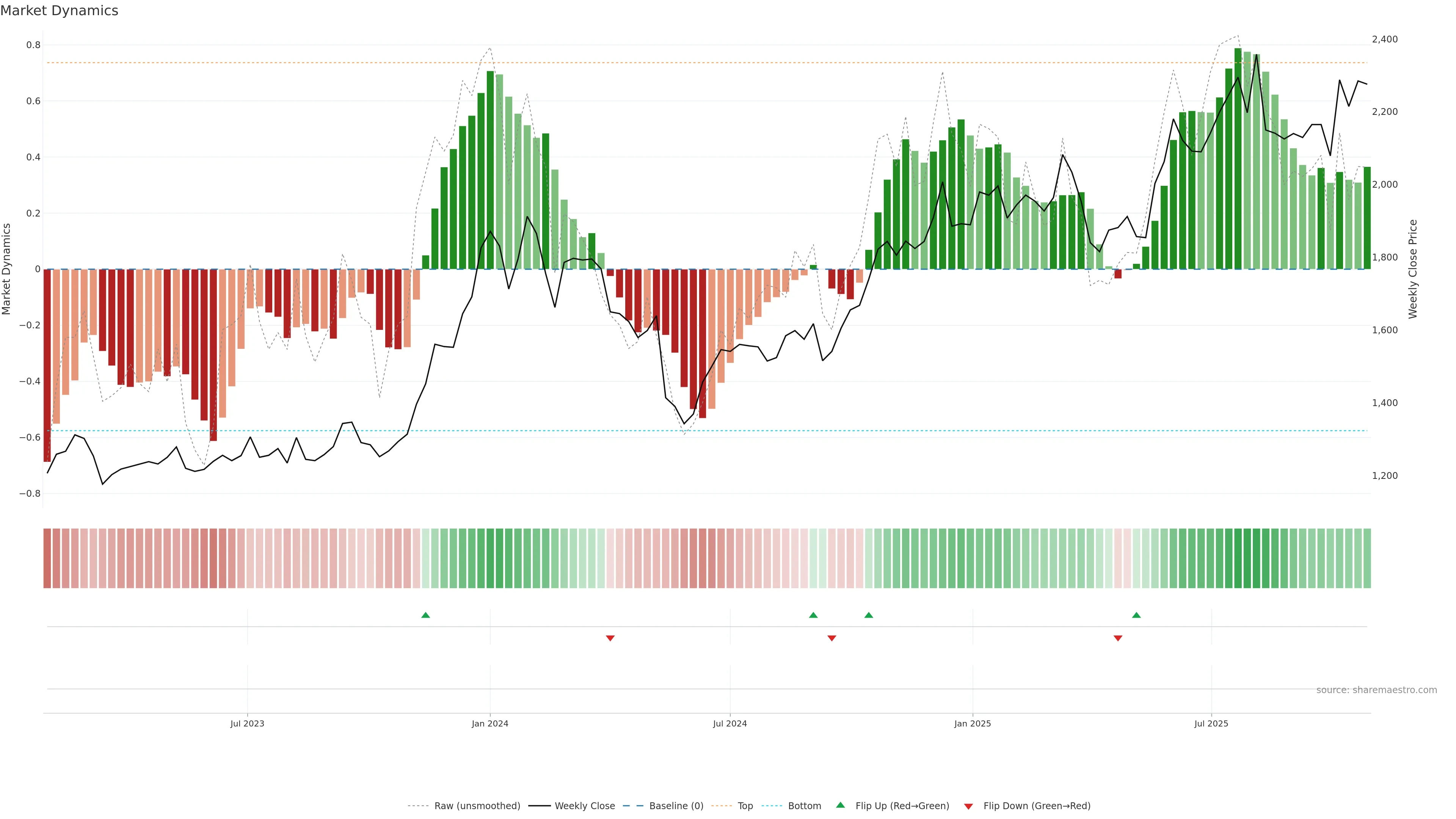Image resolution: width=1456 pixels, height=819 pixels.
Task: Click the Market Dynamics chart title
Action: (60, 11)
